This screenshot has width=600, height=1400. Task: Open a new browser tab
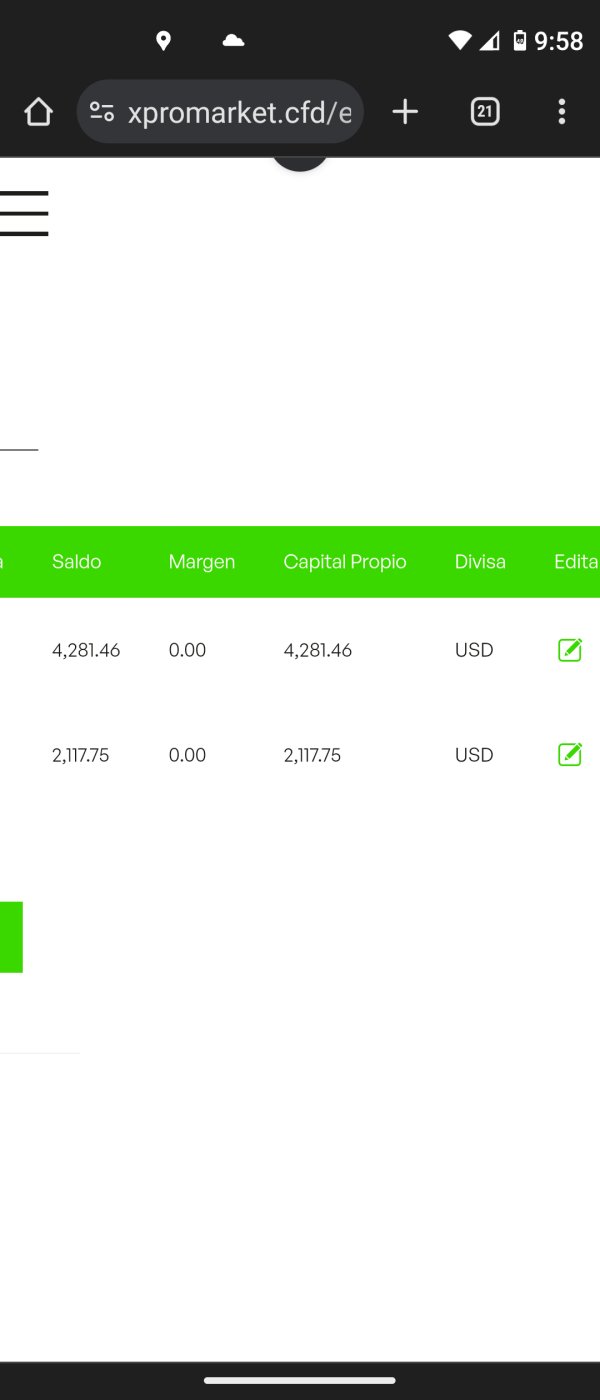405,112
